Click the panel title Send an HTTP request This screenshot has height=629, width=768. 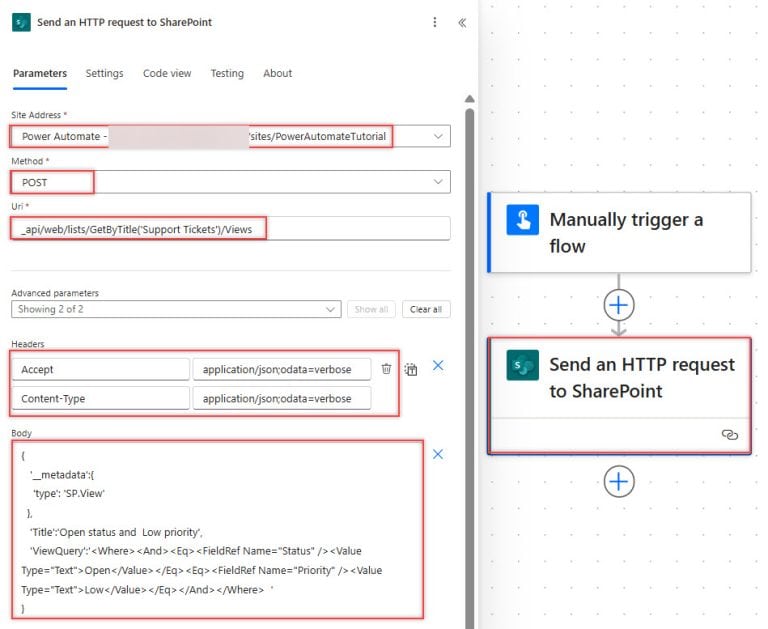pyautogui.click(x=124, y=23)
